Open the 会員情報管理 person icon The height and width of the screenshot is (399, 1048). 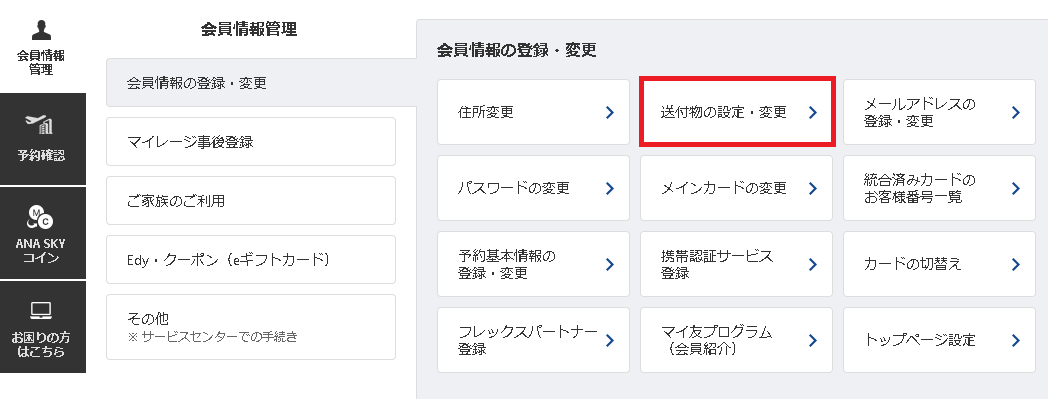pos(41,30)
